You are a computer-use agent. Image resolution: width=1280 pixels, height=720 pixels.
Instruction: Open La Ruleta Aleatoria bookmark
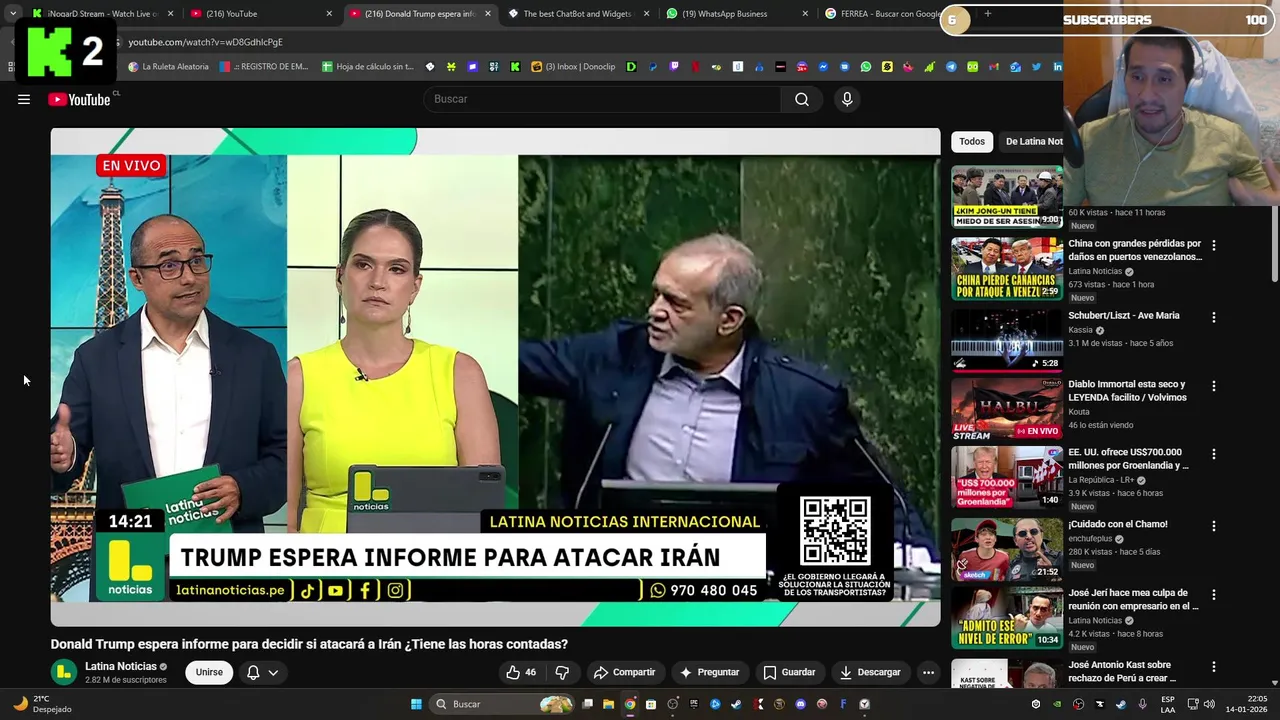[x=169, y=67]
